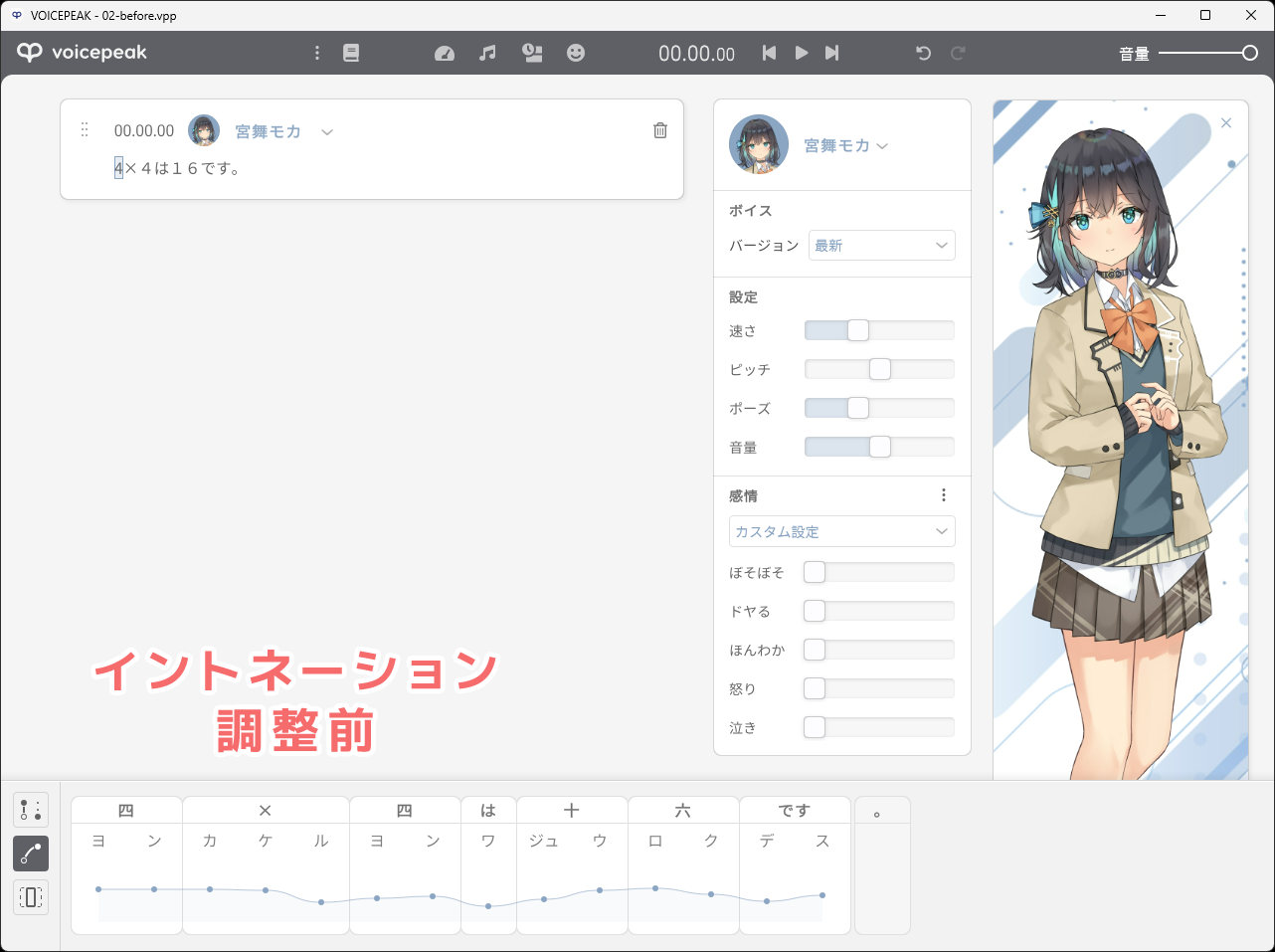The image size is (1275, 952).
Task: Click the voicepeak logo
Action: coord(82,53)
